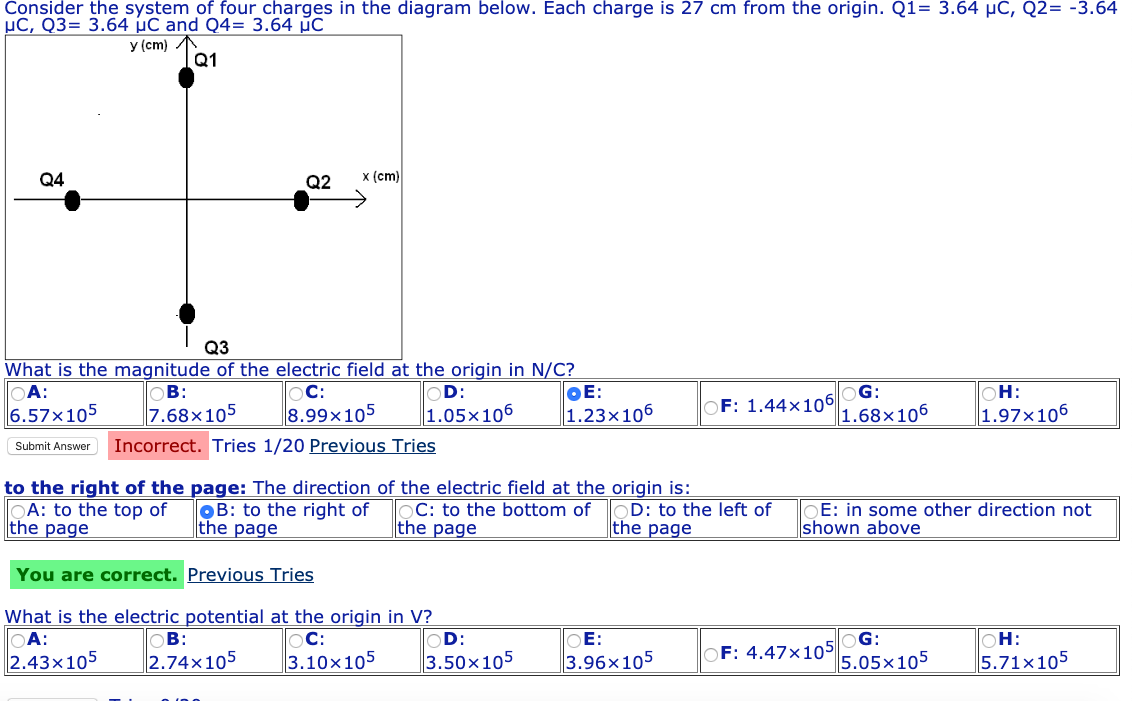Select magnitude option G: 1.68×10^6
This screenshot has width=1132, height=701.
849,394
